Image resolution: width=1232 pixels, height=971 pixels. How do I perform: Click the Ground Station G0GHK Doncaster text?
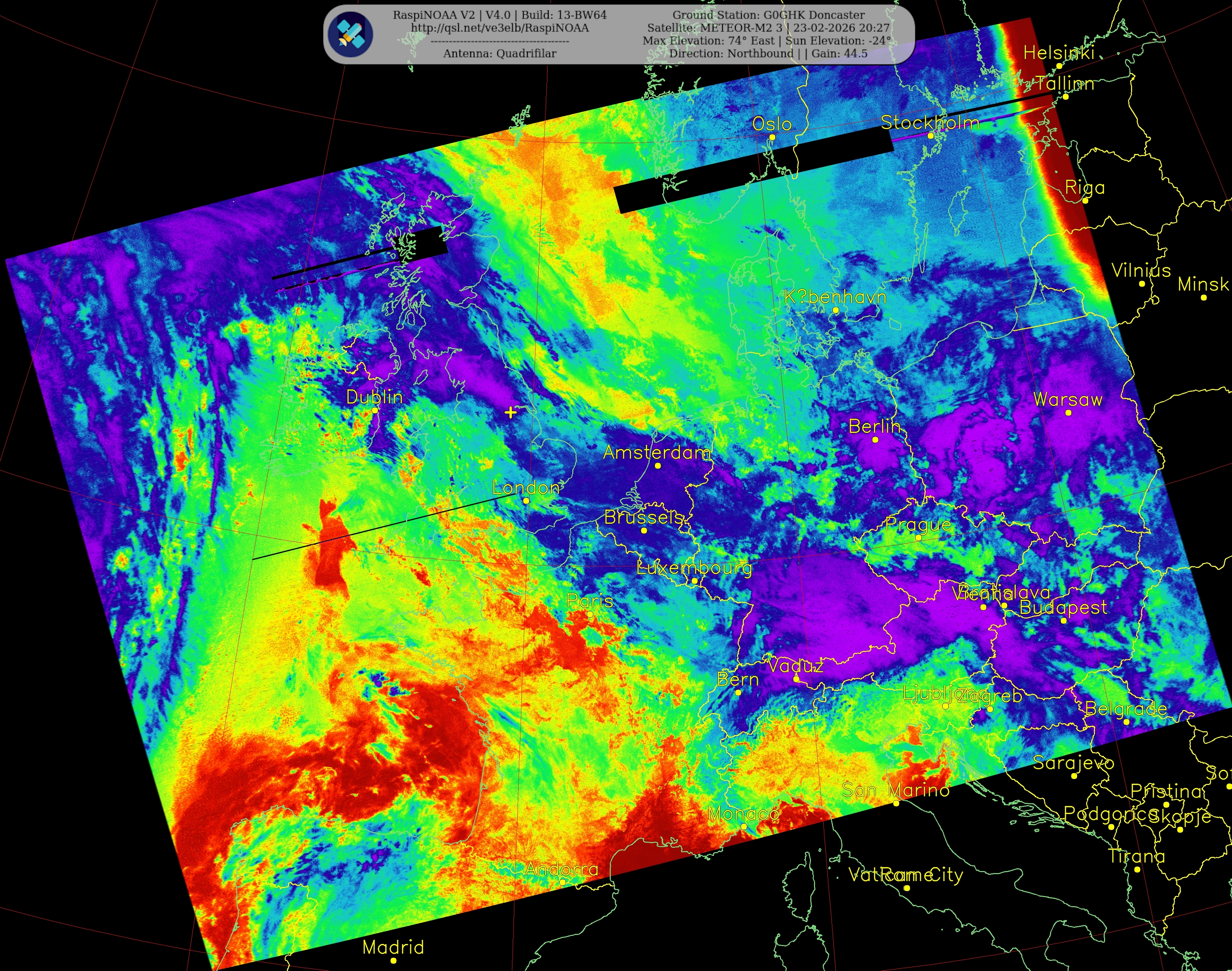pyautogui.click(x=768, y=15)
